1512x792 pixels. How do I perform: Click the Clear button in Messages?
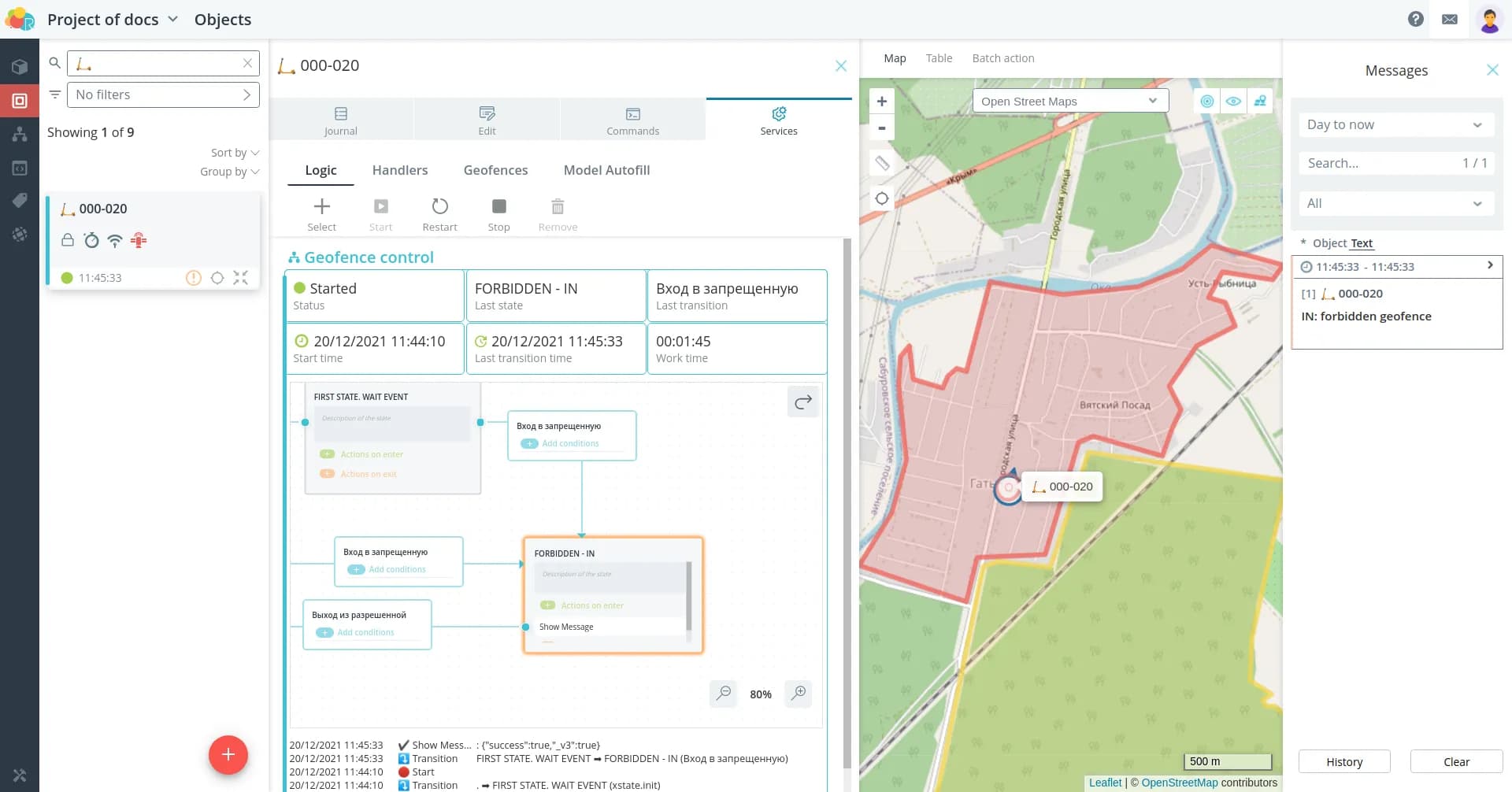[1456, 761]
